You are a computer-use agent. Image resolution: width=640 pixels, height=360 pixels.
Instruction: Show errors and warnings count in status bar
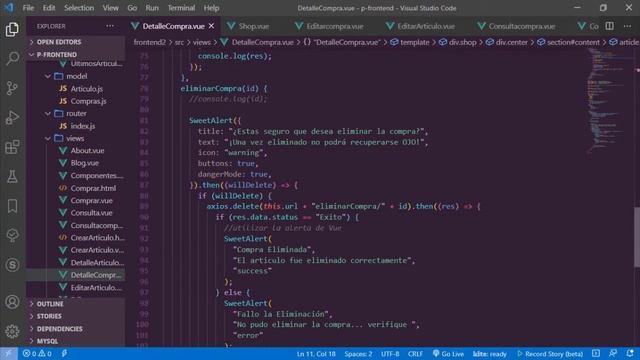(37, 353)
